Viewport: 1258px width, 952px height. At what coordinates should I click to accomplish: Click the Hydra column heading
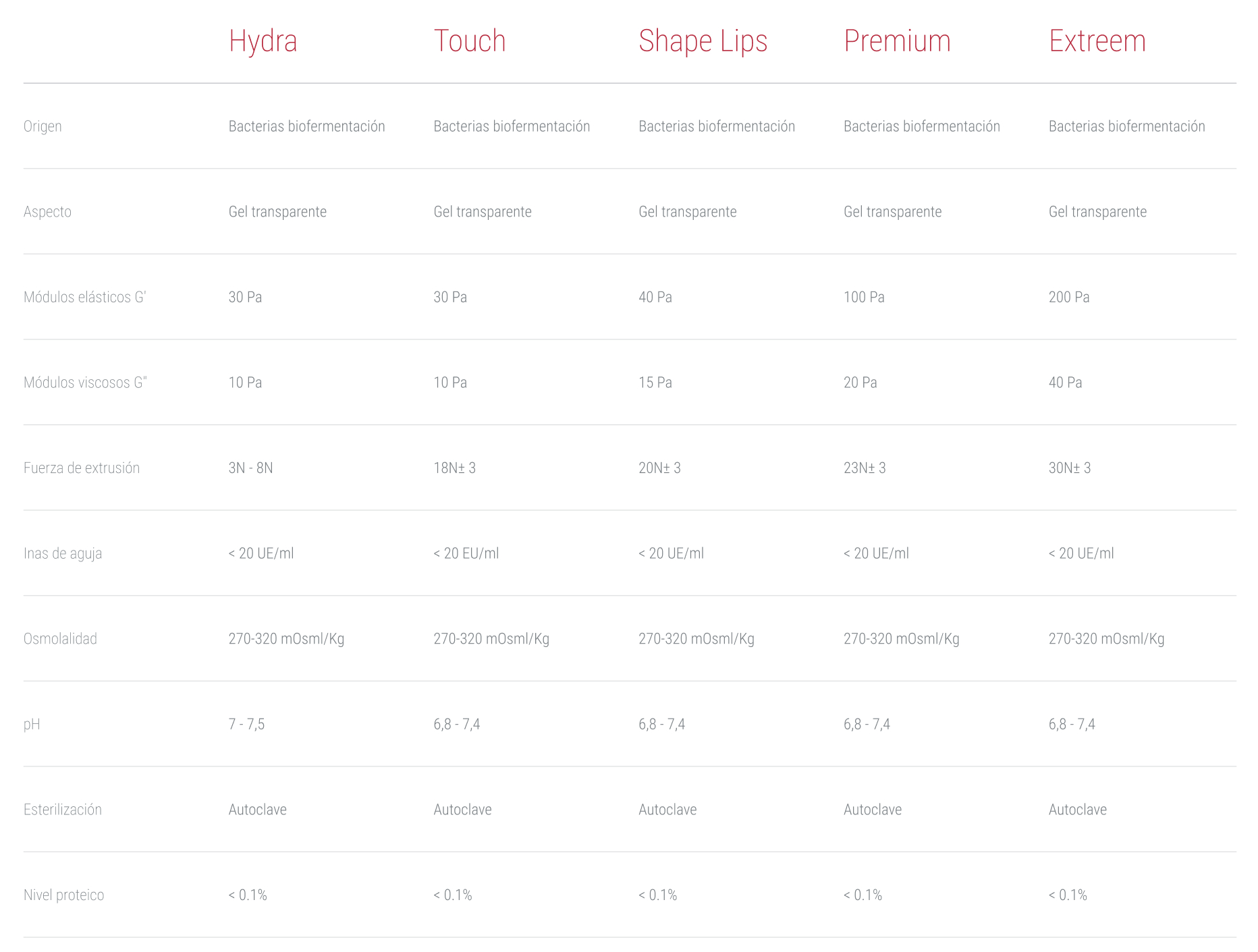click(263, 41)
